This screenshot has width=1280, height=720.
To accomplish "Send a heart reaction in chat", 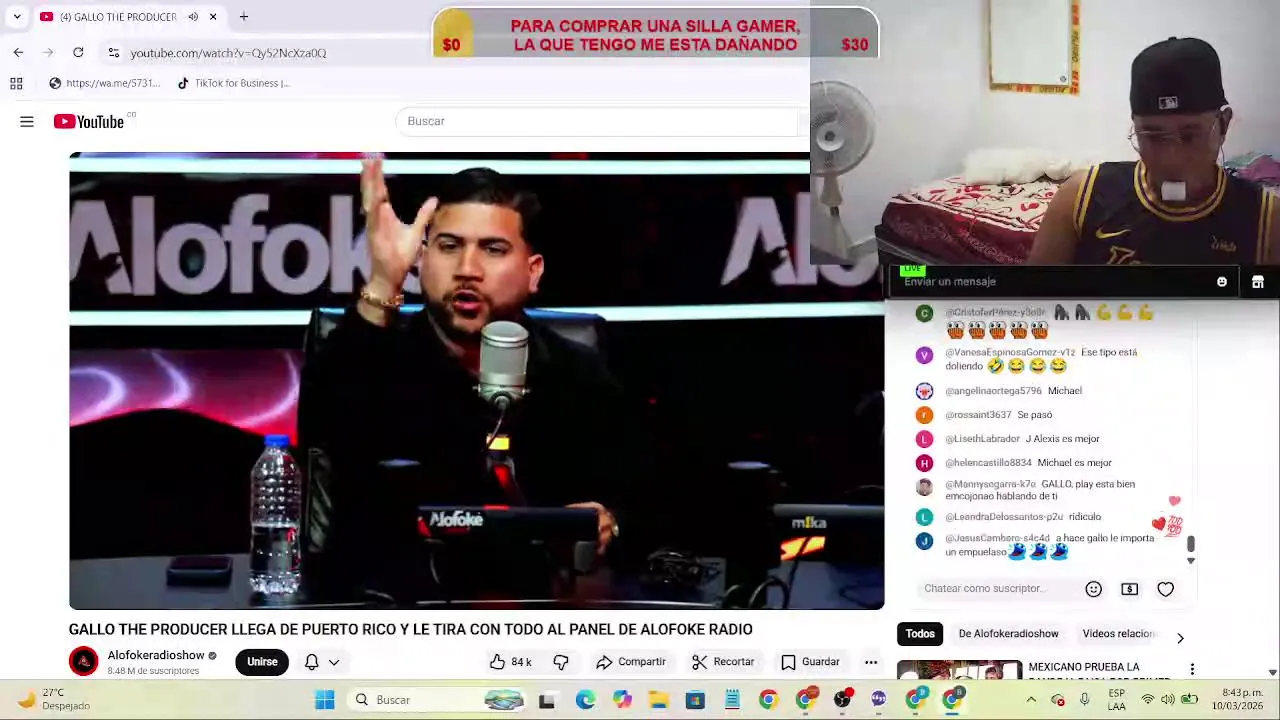I will 1166,589.
